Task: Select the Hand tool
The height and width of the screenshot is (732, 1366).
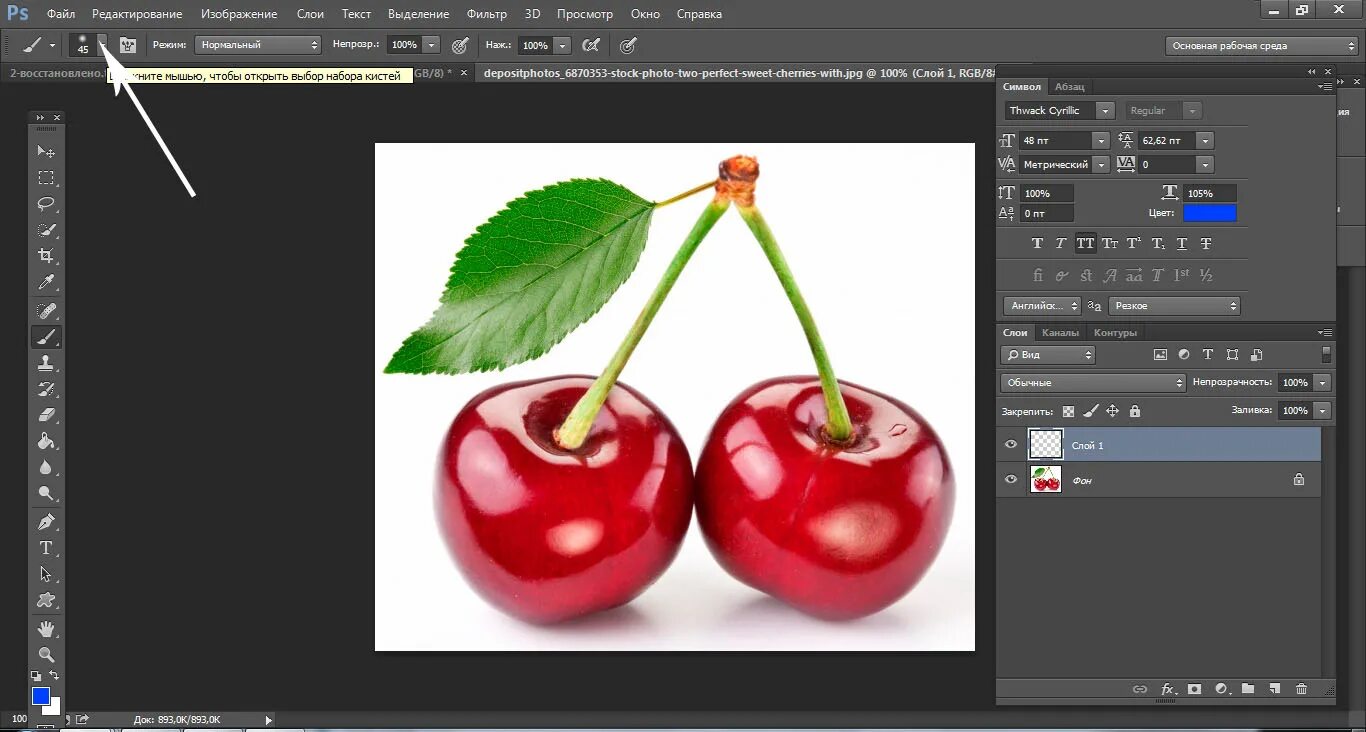Action: (46, 628)
